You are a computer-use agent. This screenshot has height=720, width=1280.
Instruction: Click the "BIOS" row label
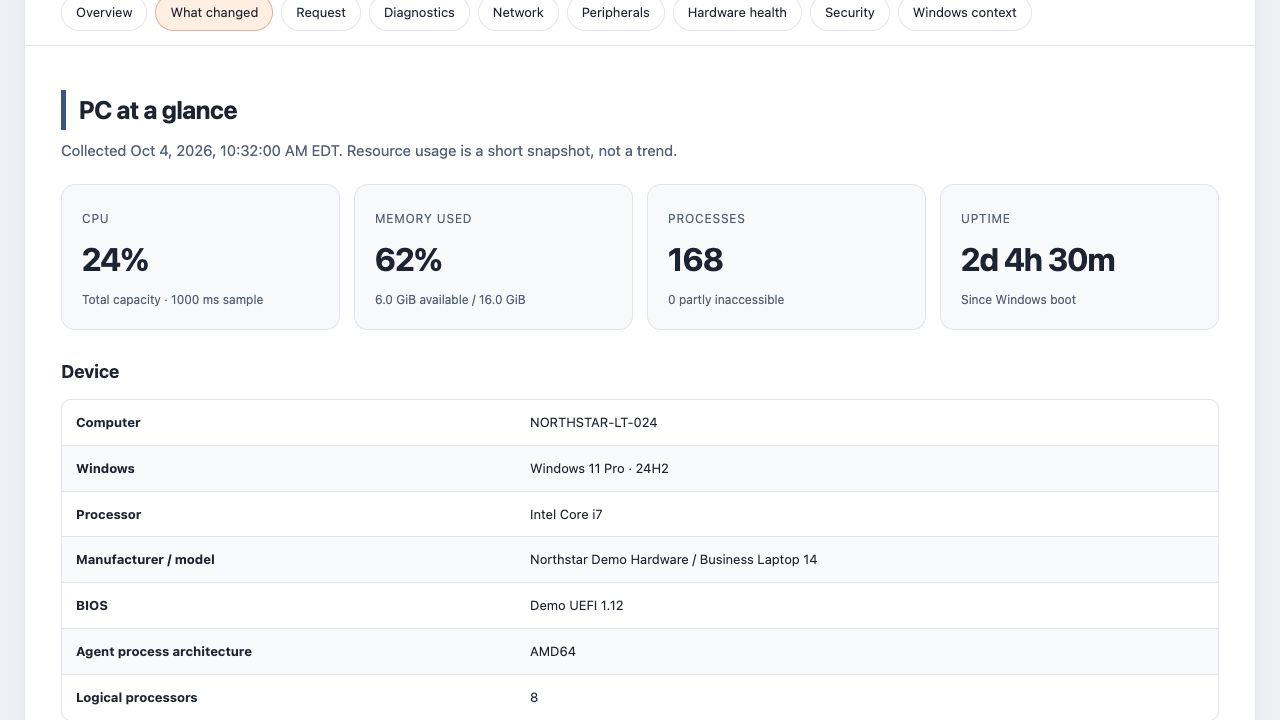click(92, 606)
